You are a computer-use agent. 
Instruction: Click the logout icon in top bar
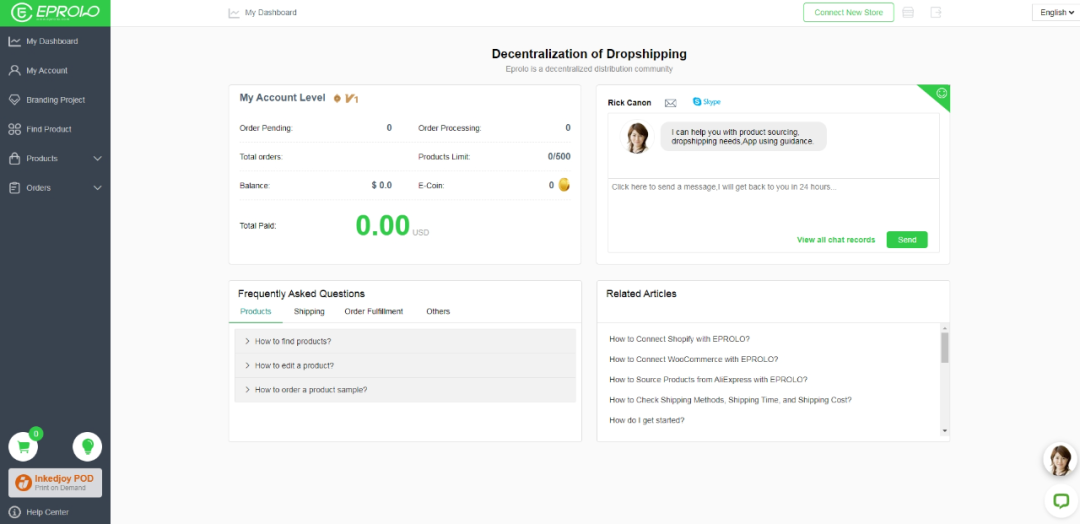click(x=936, y=13)
